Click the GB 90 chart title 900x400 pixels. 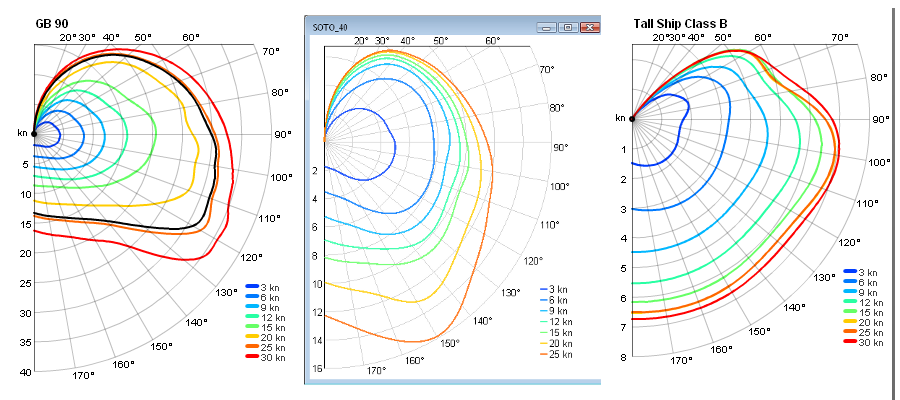coord(52,22)
